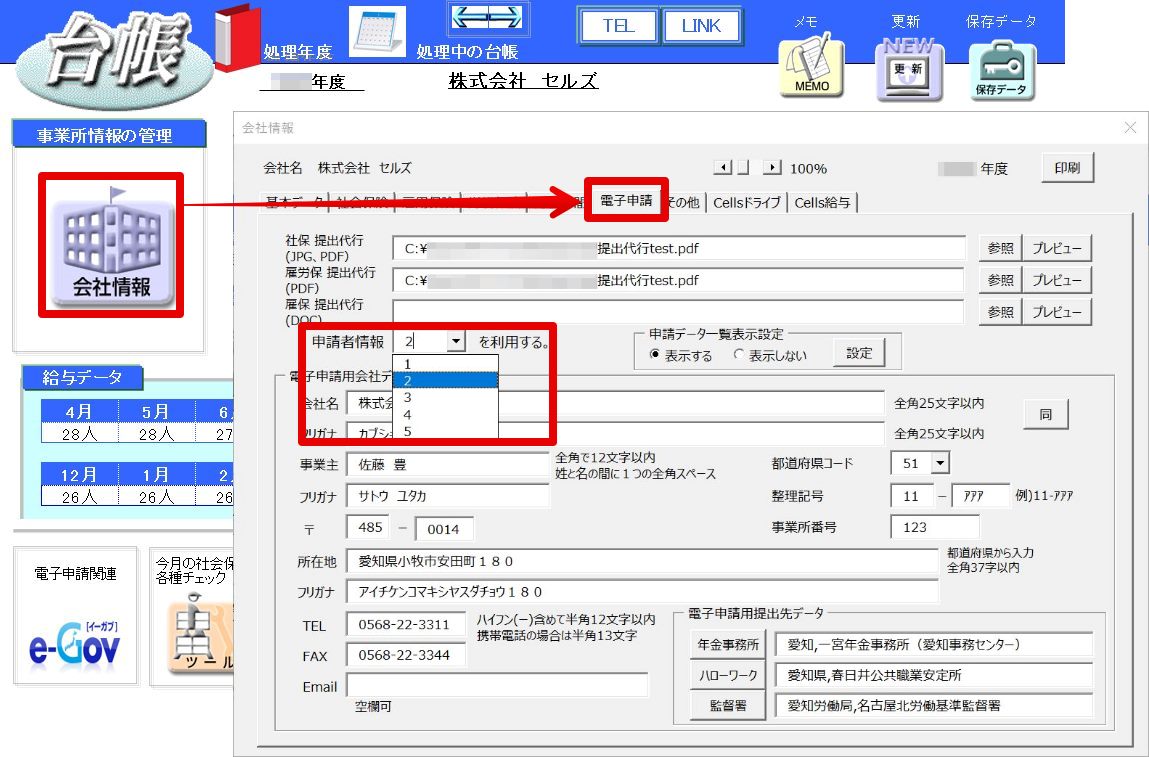Open the 申請者情報 dropdown arrow
Viewport: 1149px width, 757px height.
456,341
